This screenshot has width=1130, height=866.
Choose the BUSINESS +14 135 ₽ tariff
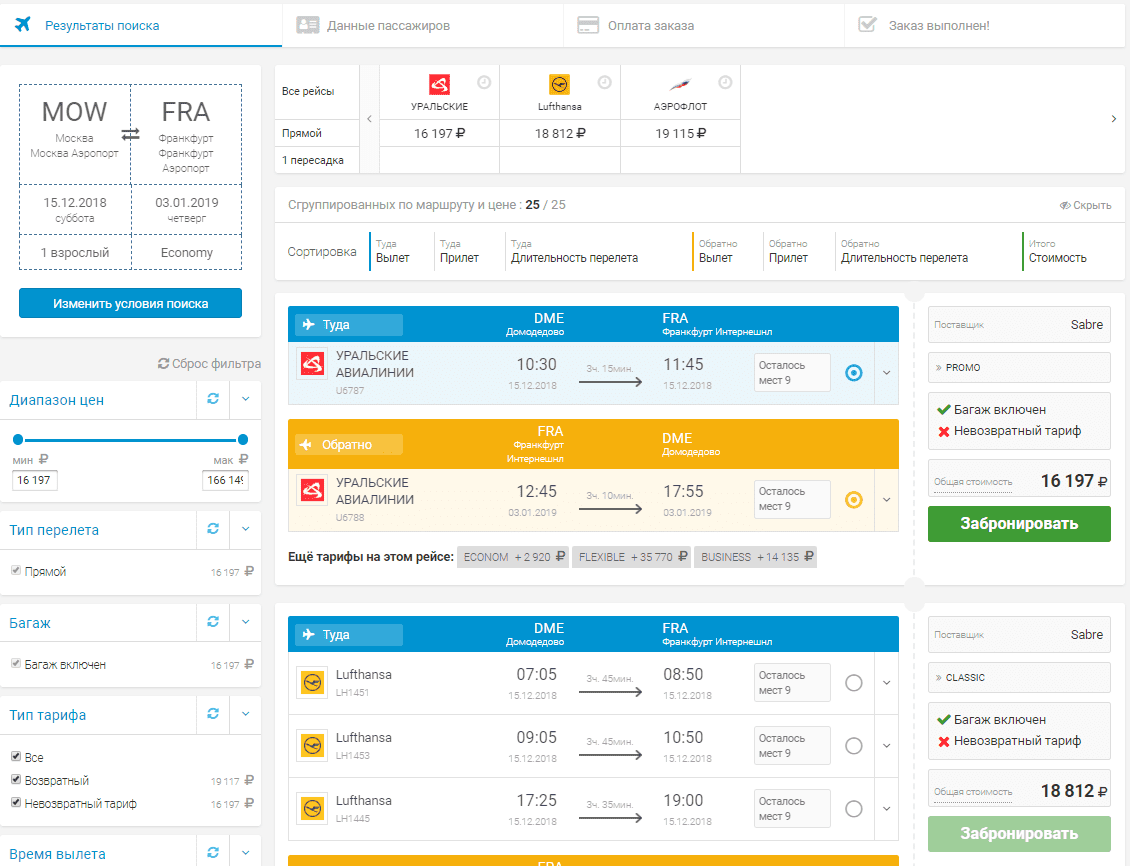click(x=755, y=557)
